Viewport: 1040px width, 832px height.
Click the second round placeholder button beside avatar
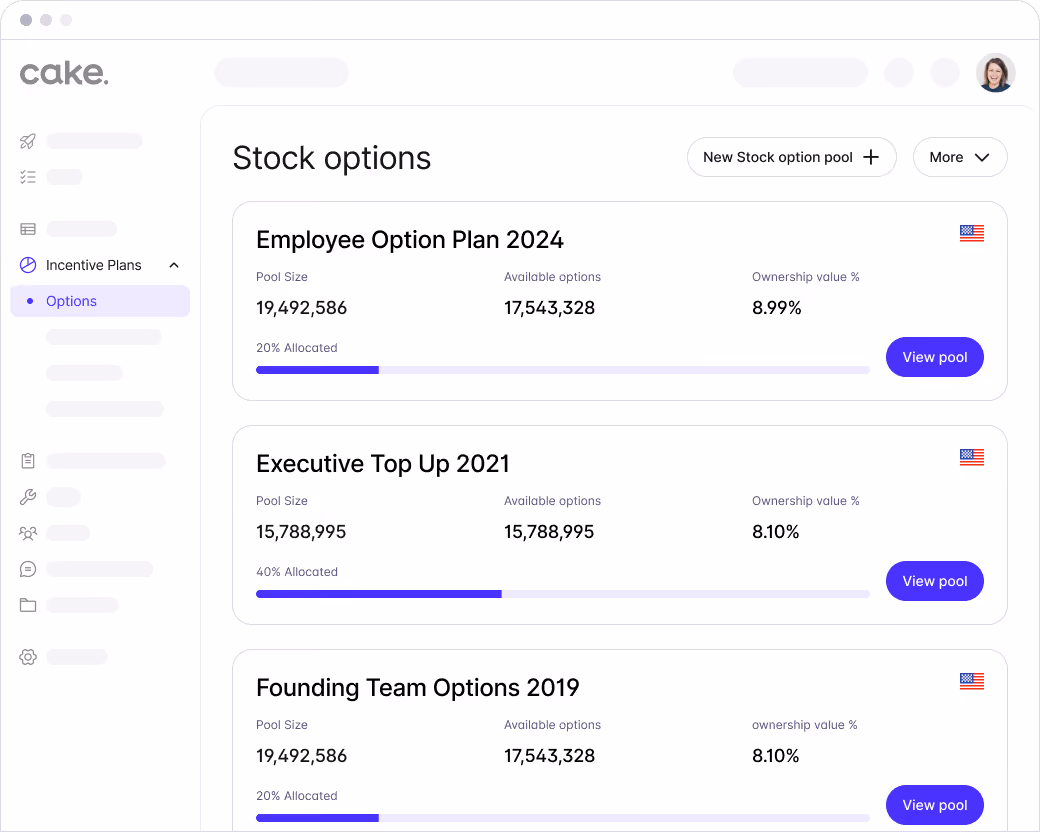tap(944, 73)
